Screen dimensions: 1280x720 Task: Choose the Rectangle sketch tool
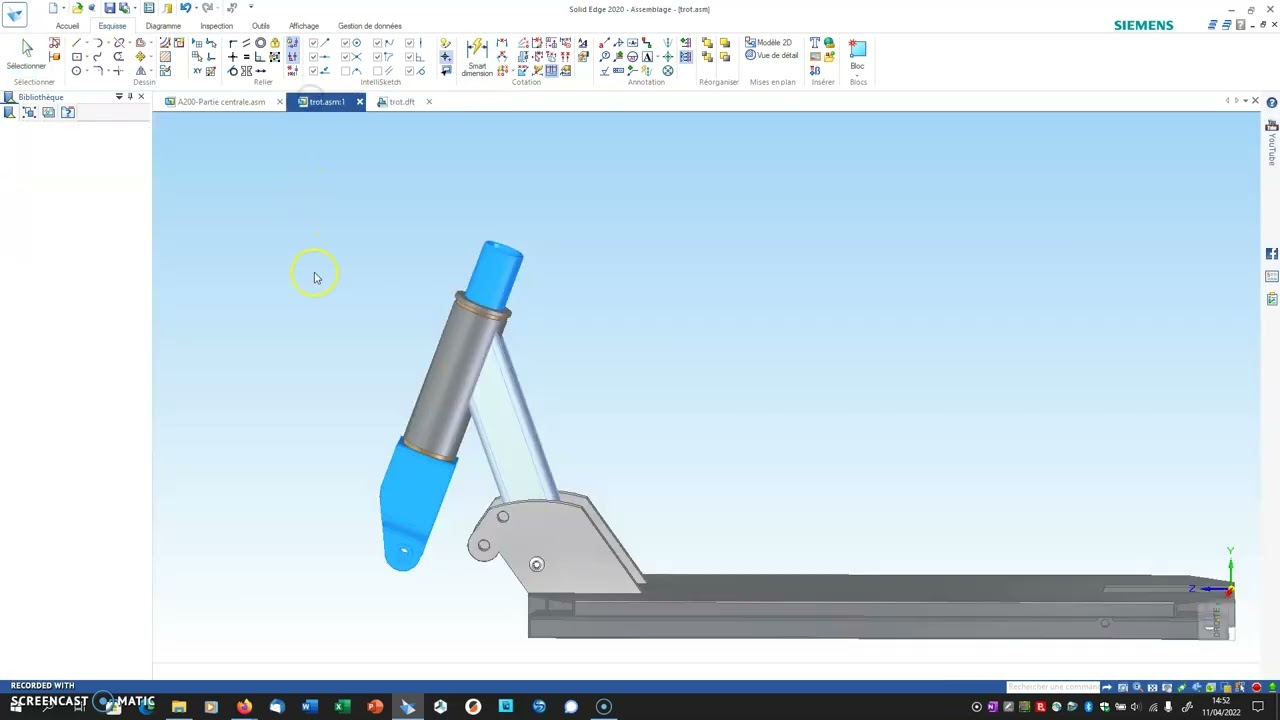[76, 57]
